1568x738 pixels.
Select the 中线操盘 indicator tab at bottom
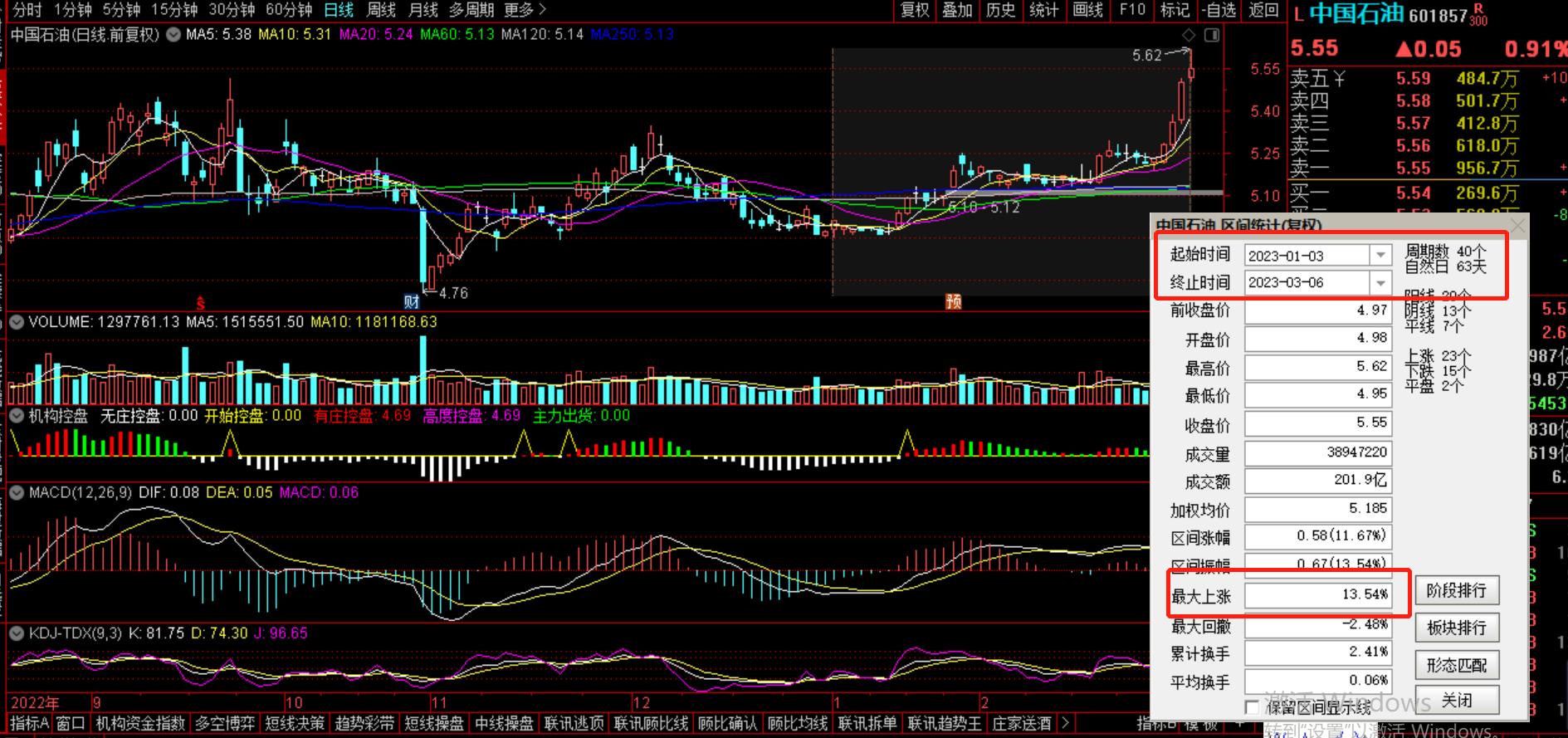click(504, 724)
